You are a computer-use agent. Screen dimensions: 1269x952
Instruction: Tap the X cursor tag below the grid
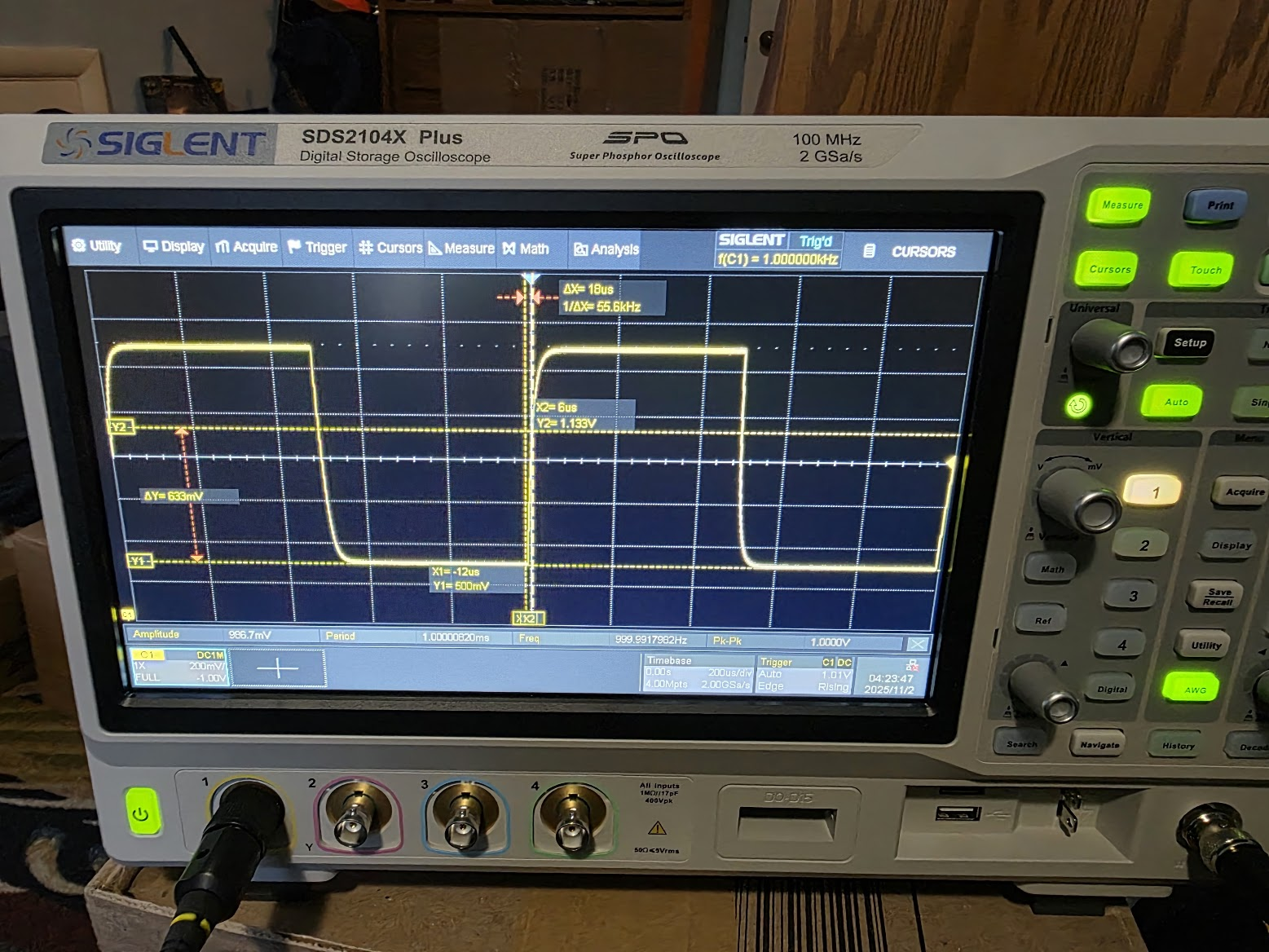pos(528,619)
